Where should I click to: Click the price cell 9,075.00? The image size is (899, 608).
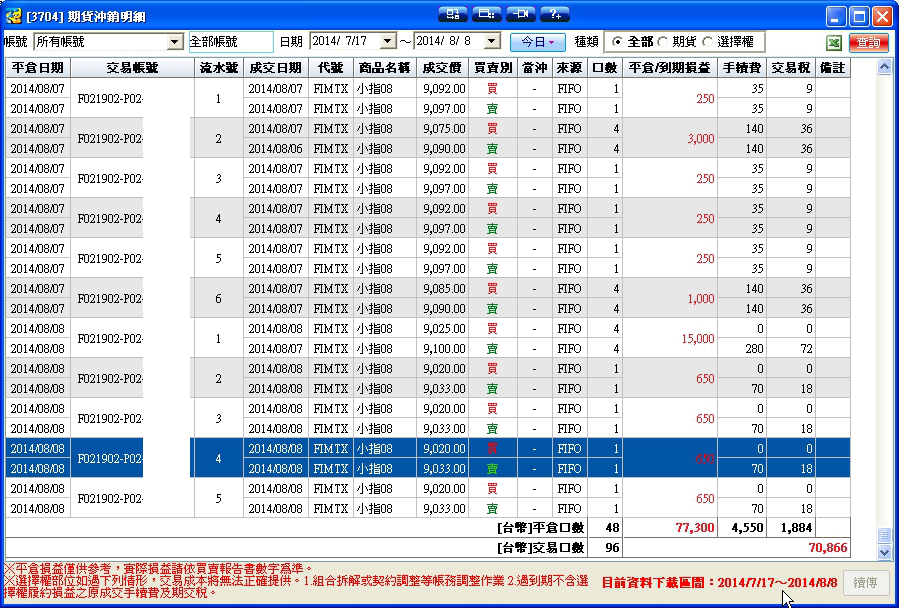point(442,128)
